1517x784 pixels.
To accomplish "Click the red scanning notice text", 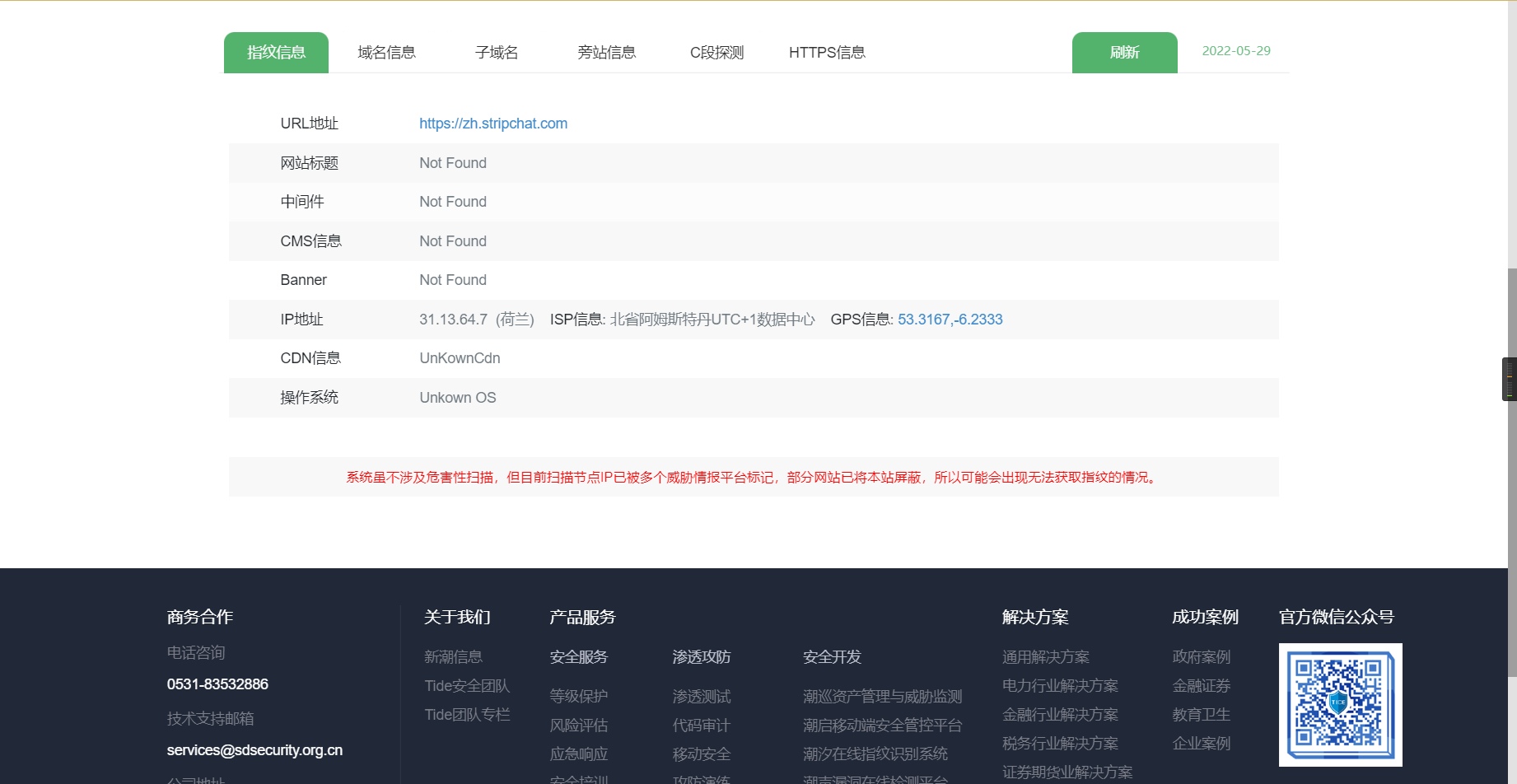I will coord(754,478).
